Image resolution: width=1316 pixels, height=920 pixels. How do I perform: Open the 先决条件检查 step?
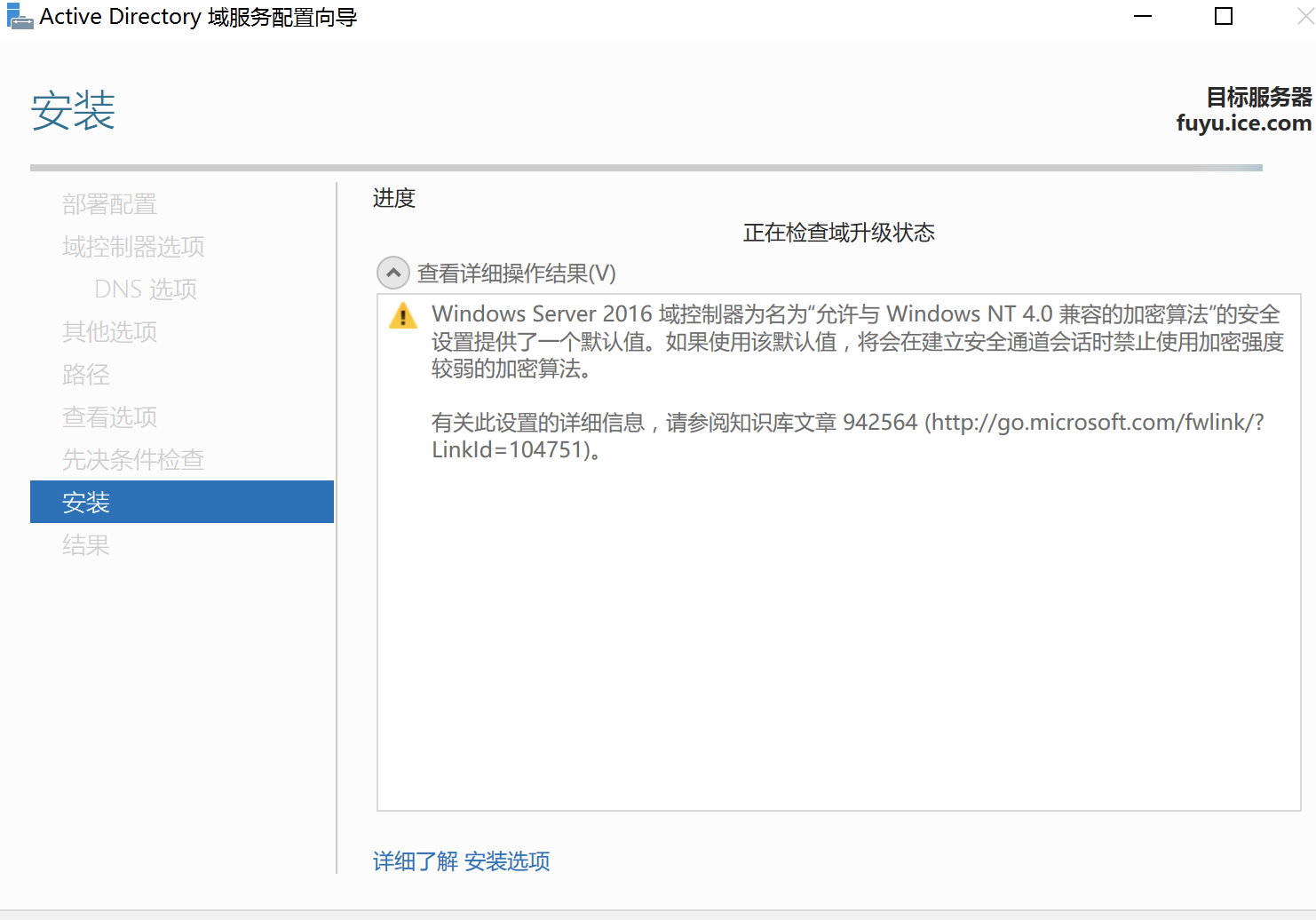(x=133, y=459)
